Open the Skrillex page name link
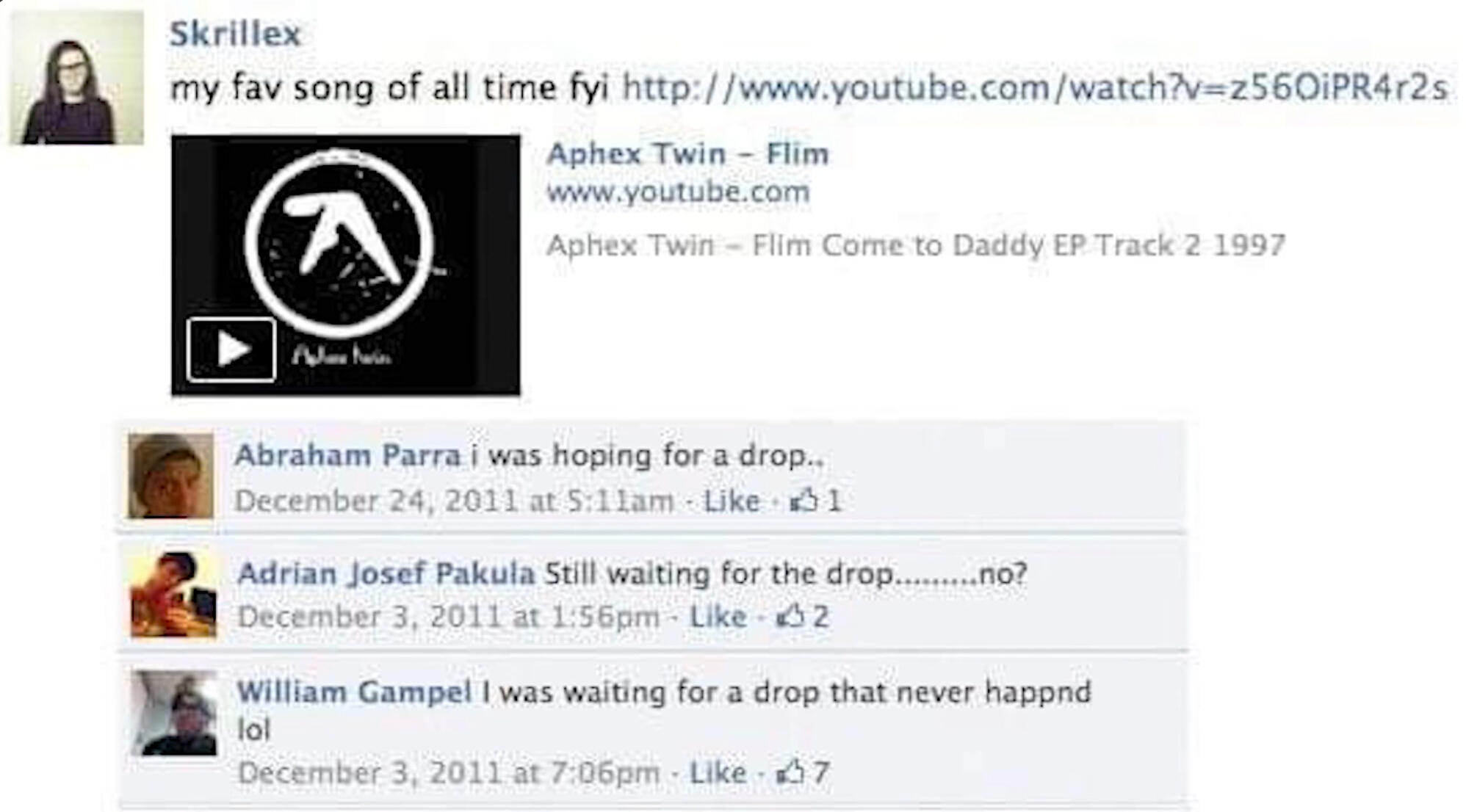 235,34
